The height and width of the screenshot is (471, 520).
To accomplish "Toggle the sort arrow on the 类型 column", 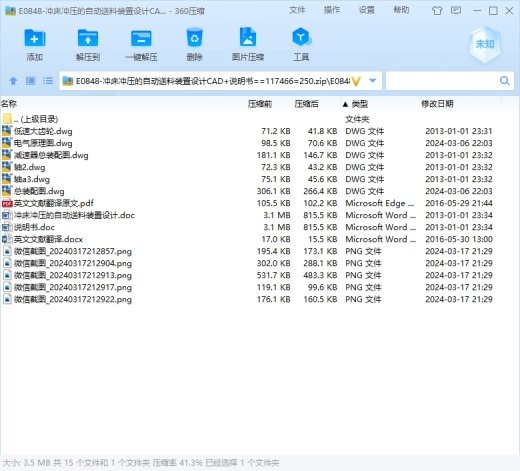I will tap(345, 104).
